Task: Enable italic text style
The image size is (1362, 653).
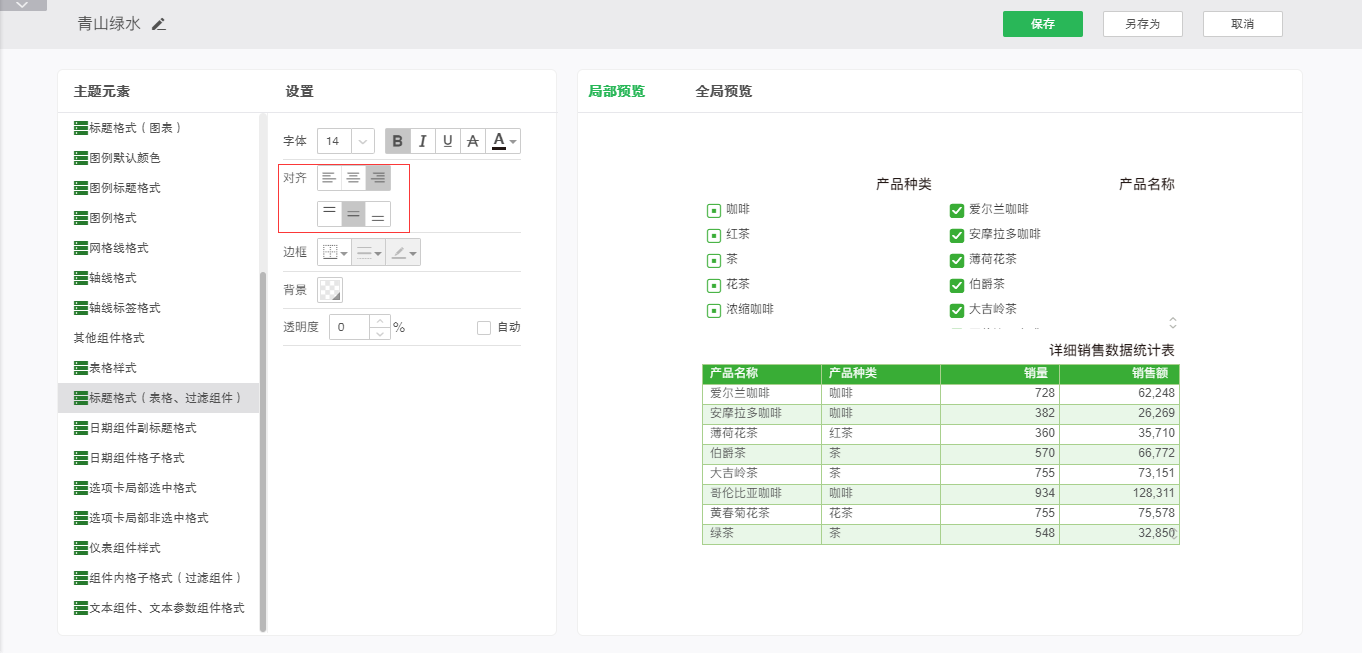Action: 423,141
